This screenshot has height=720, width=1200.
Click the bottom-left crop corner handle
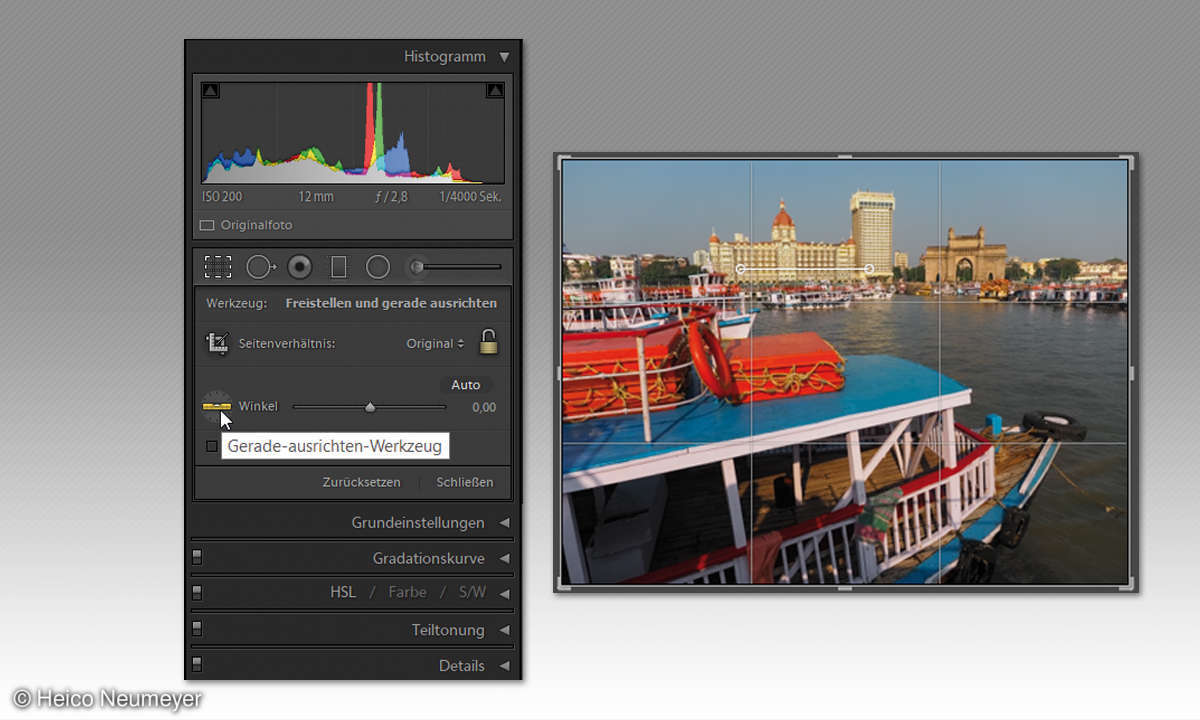[x=562, y=584]
